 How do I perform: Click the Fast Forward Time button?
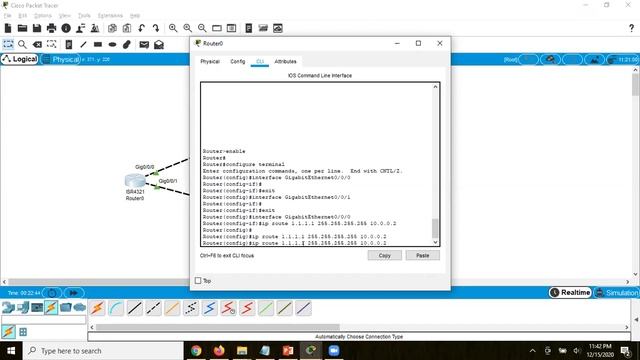(x=73, y=293)
